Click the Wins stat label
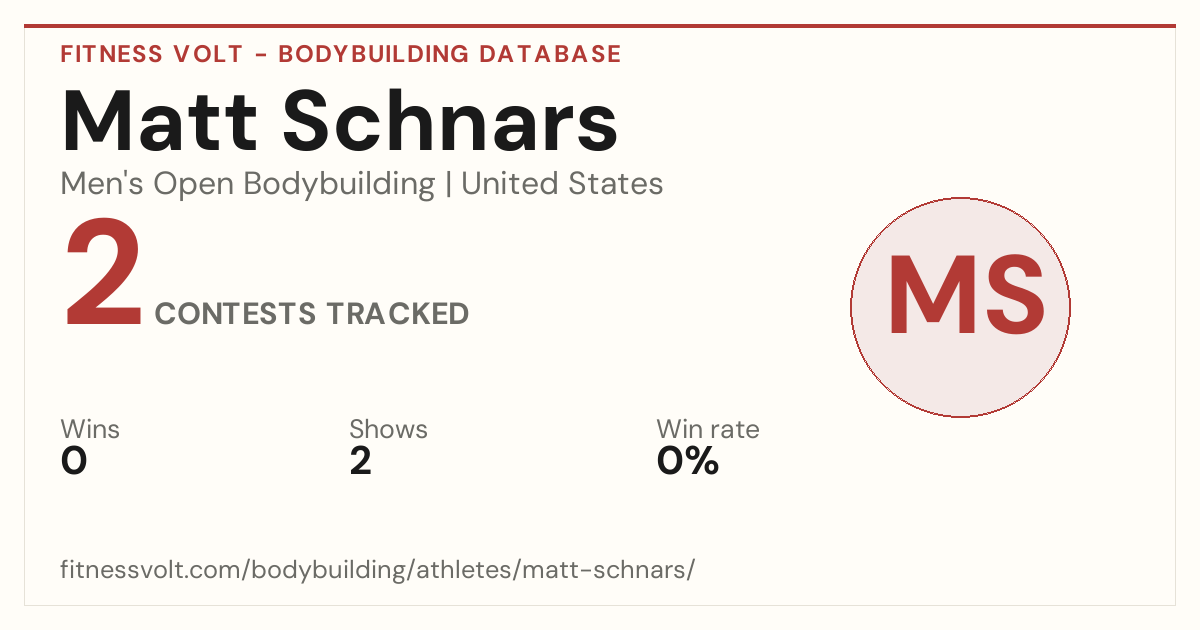The image size is (1200, 630). pos(90,429)
